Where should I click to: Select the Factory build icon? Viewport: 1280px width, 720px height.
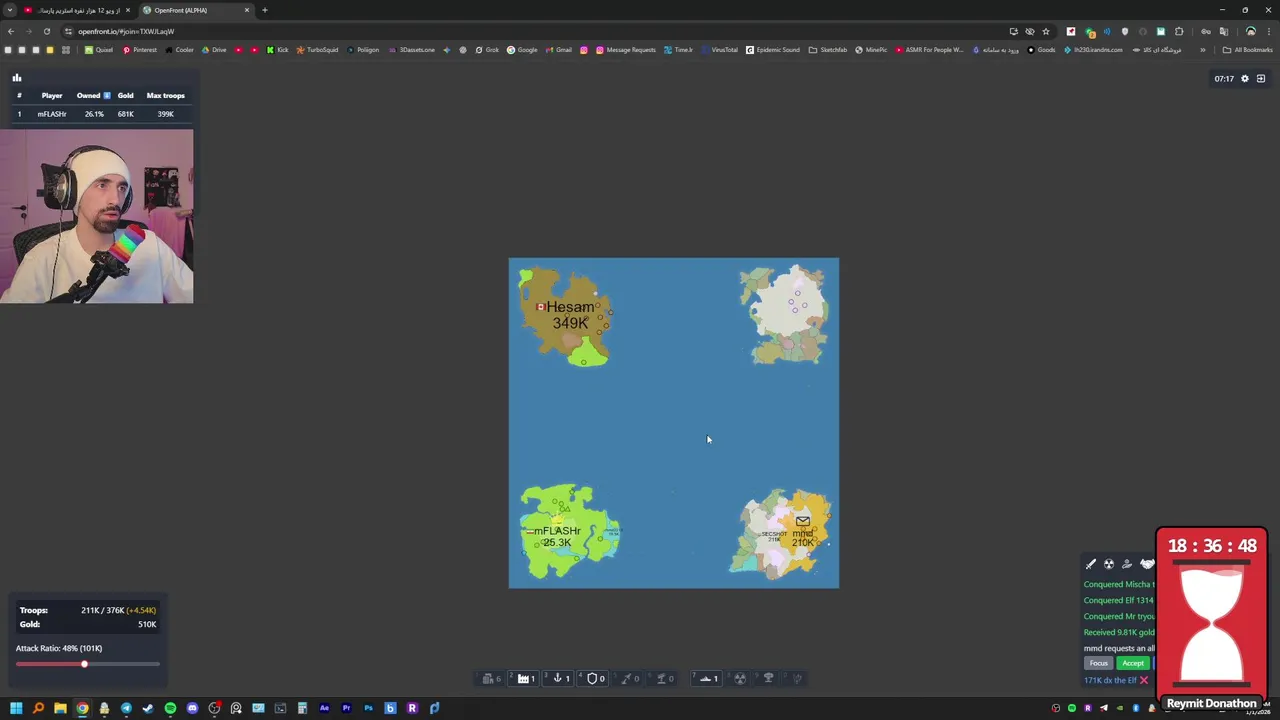coord(523,678)
